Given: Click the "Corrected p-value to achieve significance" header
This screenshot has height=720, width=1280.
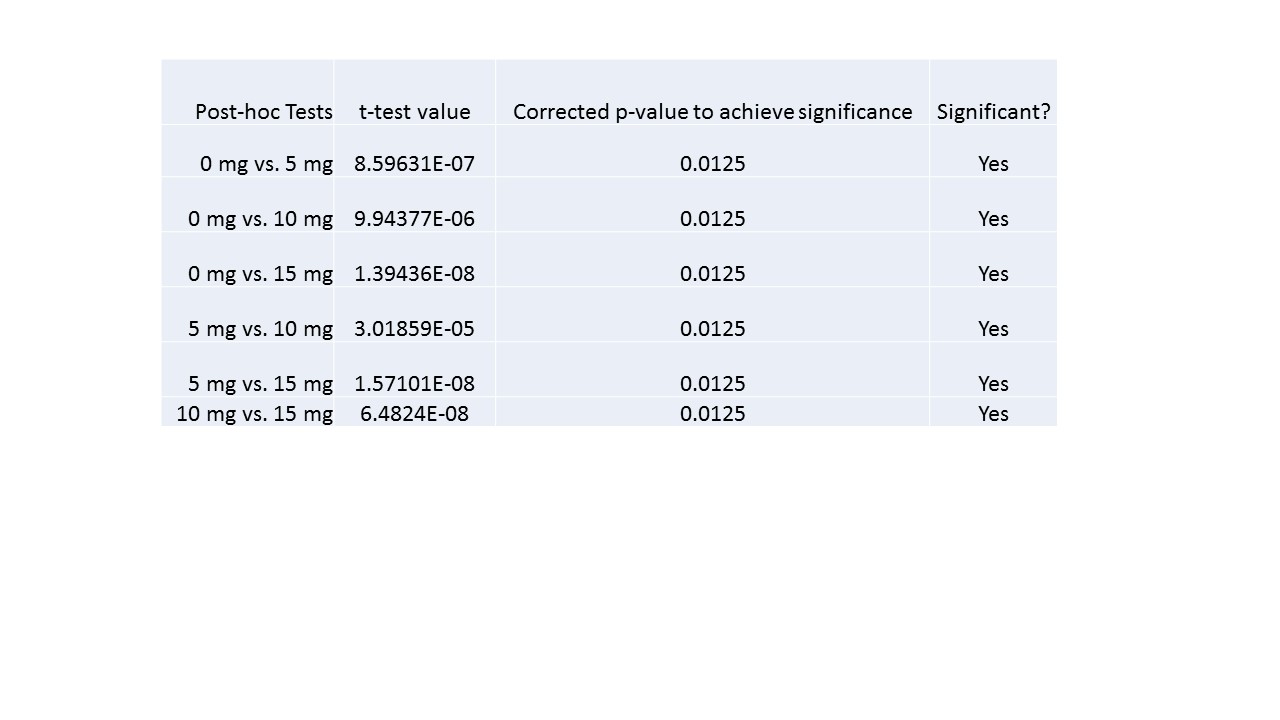Looking at the screenshot, I should click(x=712, y=112).
